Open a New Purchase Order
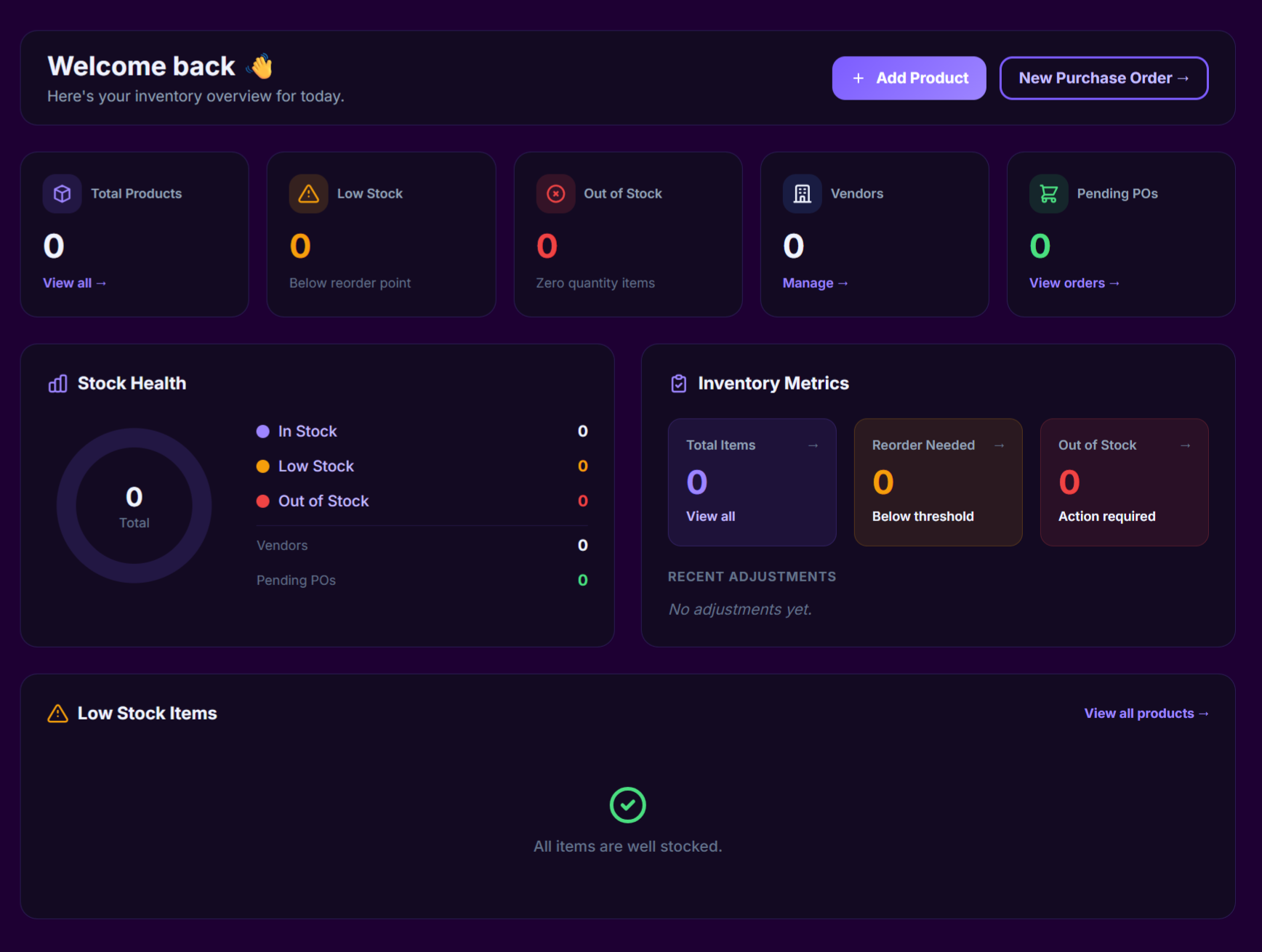 (1103, 78)
